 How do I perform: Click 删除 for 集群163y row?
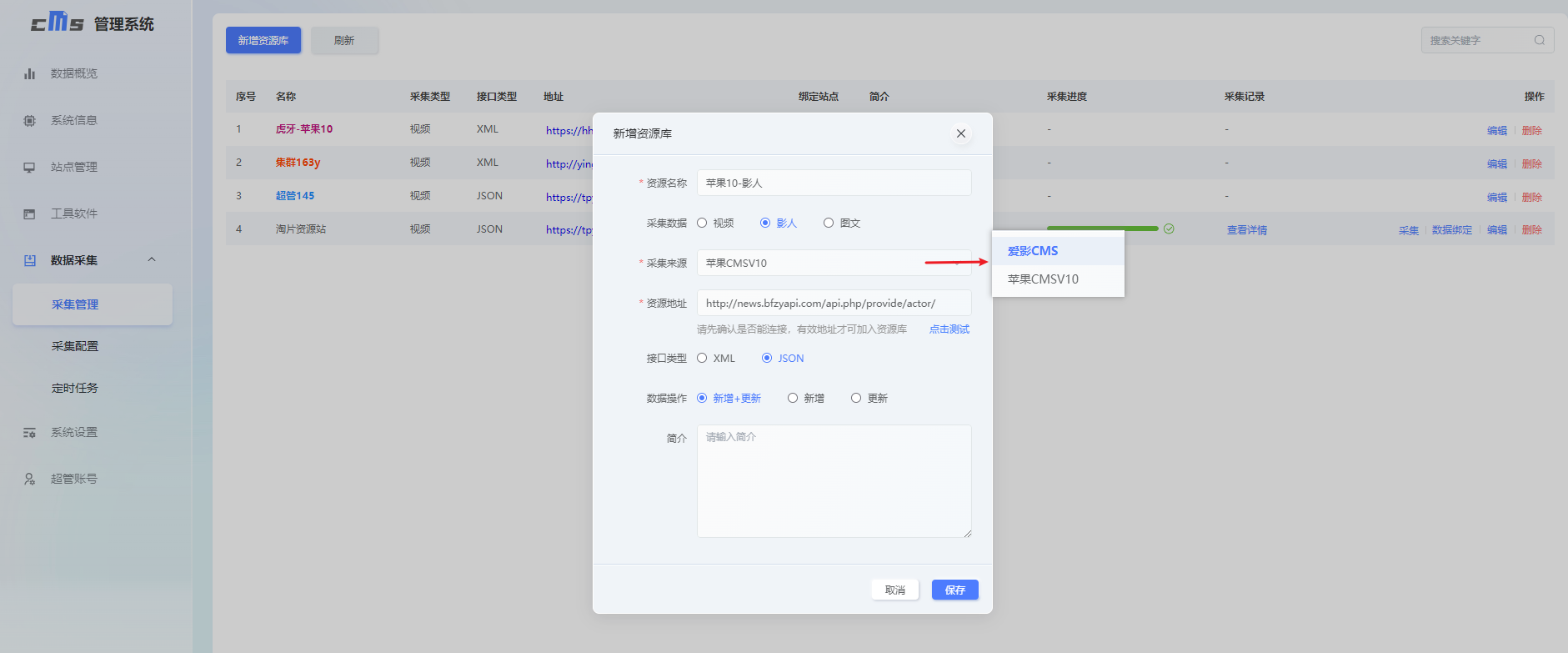(1532, 164)
